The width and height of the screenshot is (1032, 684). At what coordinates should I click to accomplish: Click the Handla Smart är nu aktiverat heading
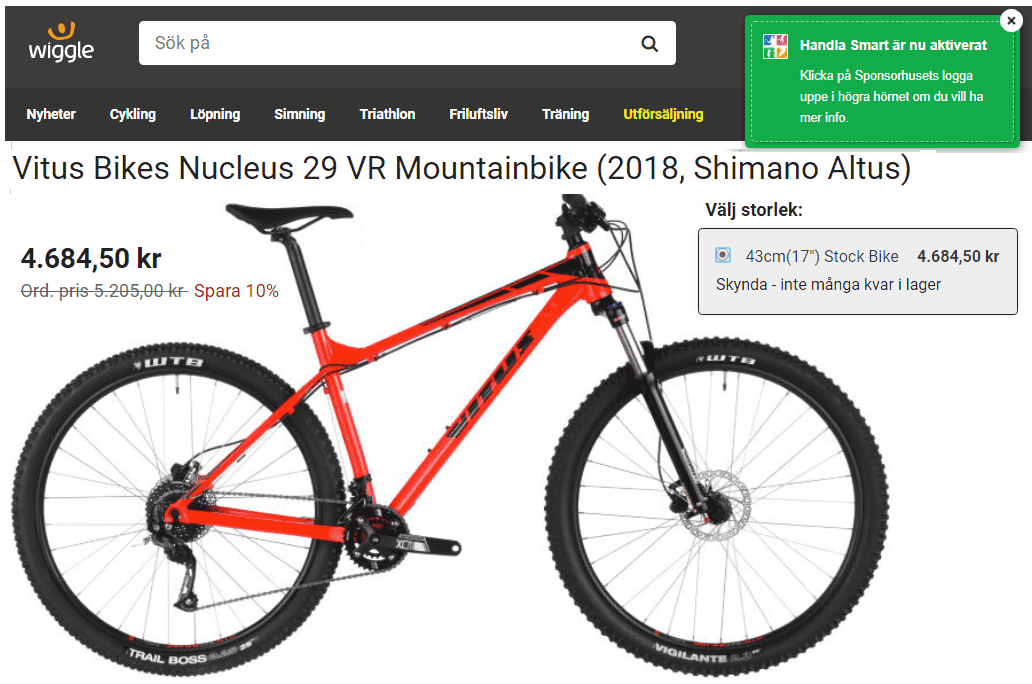coord(893,45)
